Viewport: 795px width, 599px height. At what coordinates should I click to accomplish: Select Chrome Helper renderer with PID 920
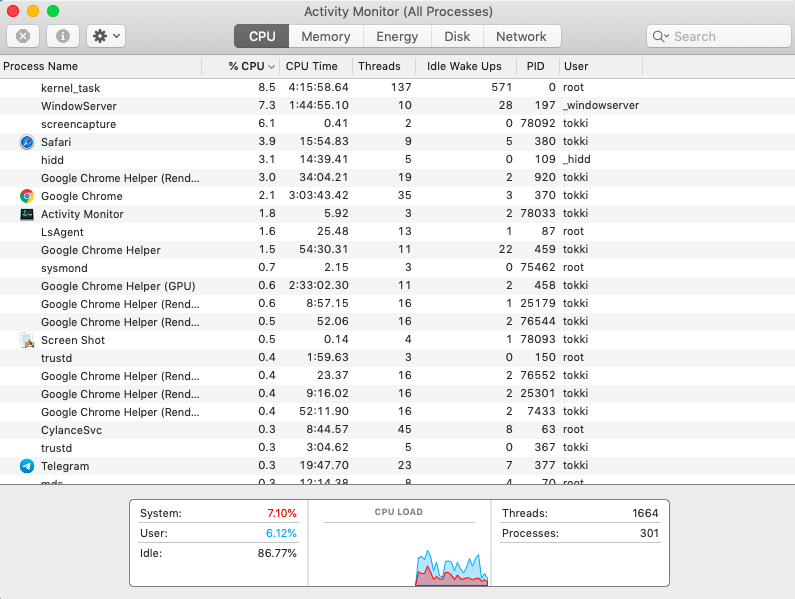398,178
